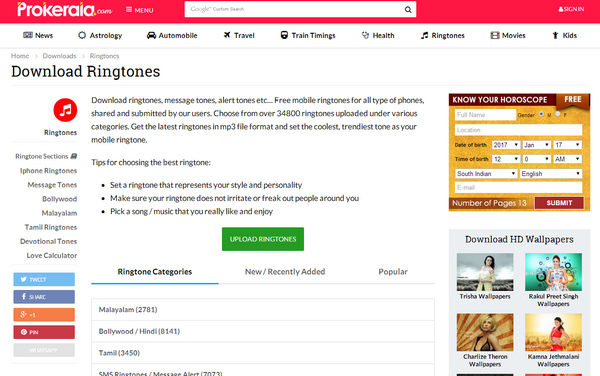Click the Google +1 button
The width and height of the screenshot is (600, 376).
tap(44, 314)
